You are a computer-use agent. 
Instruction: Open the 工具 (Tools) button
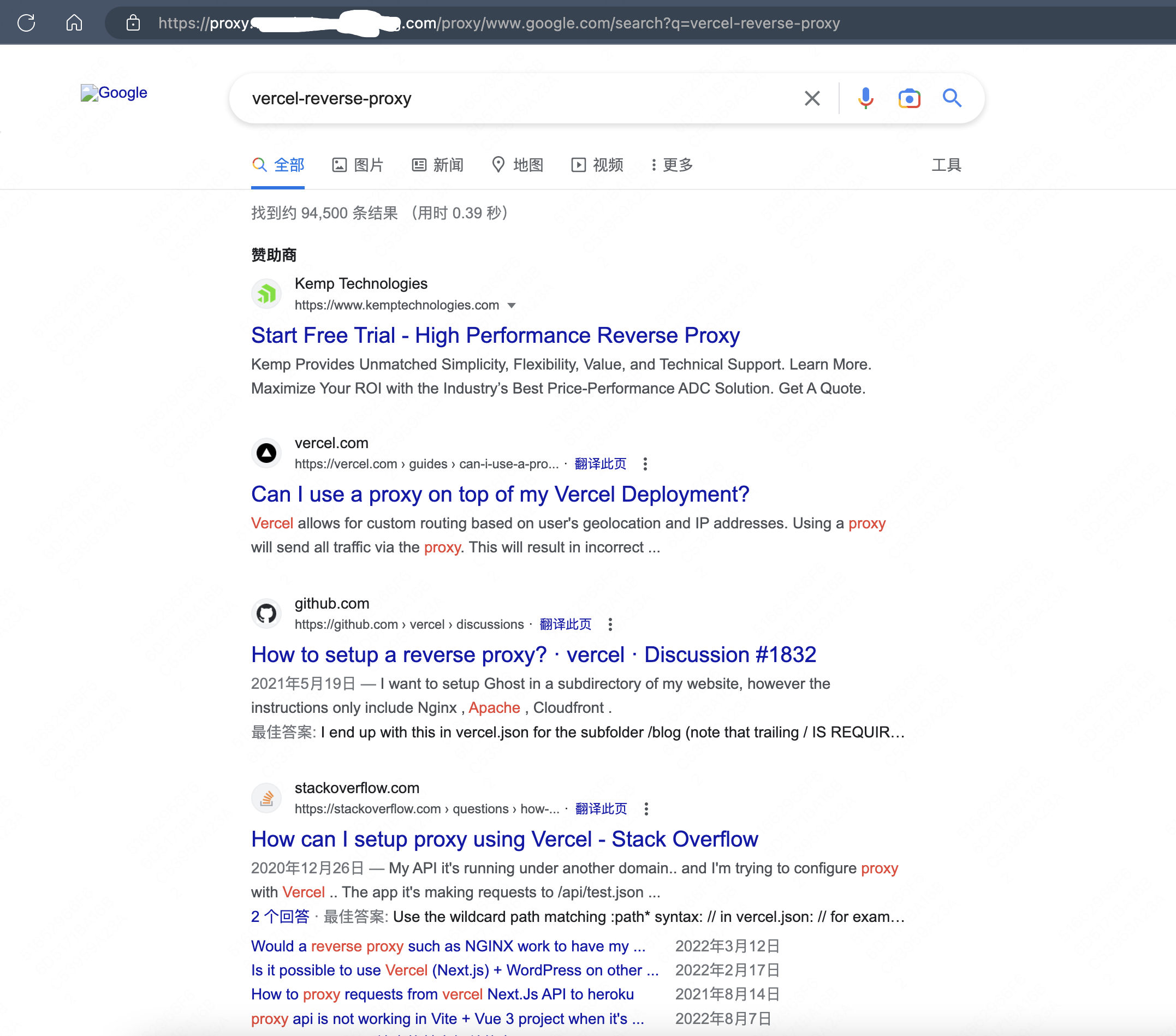947,165
